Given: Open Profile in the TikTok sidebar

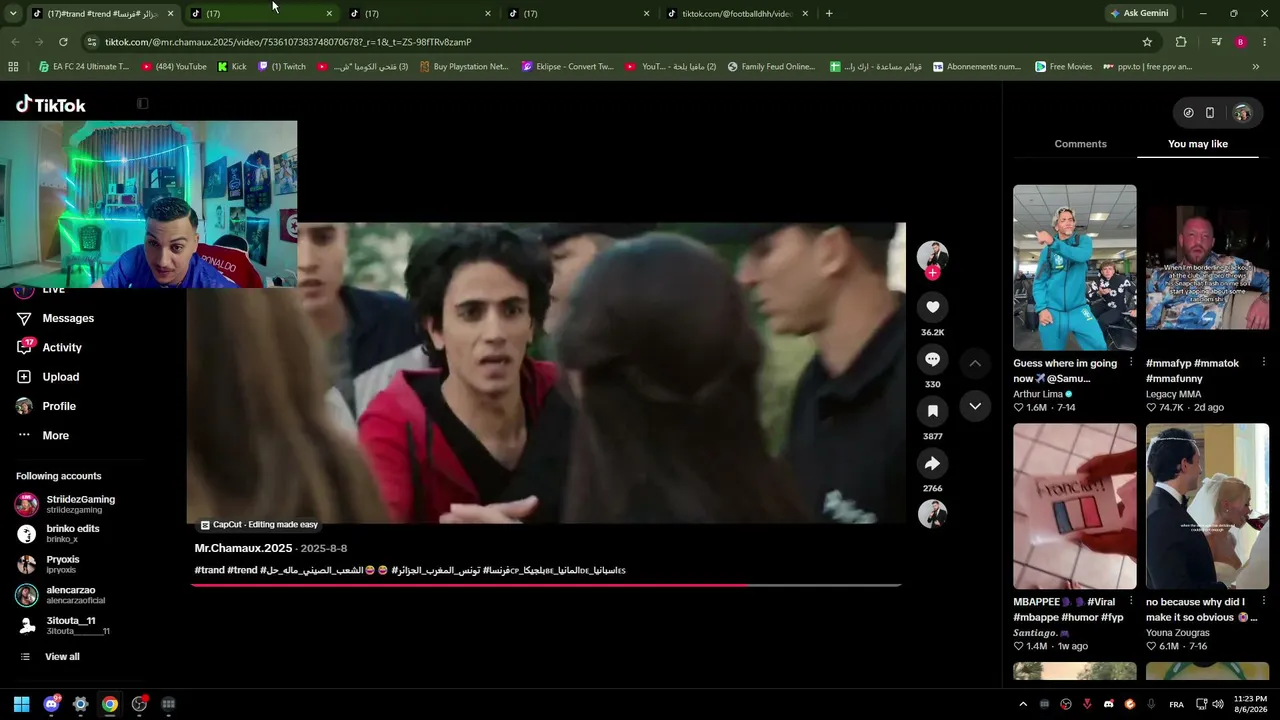Looking at the screenshot, I should pos(59,406).
